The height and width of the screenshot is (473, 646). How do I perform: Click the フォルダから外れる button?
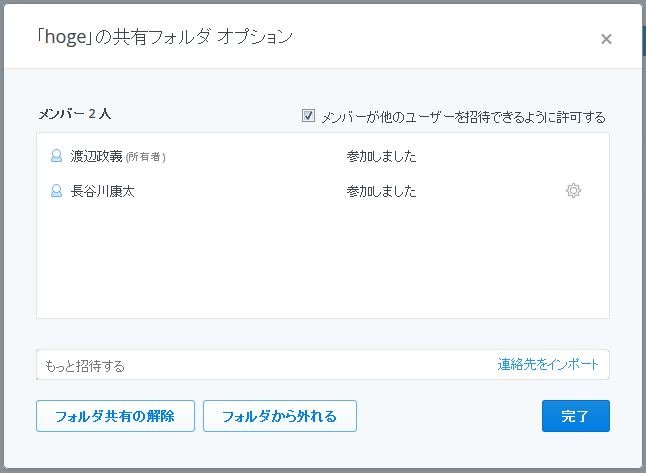[280, 416]
